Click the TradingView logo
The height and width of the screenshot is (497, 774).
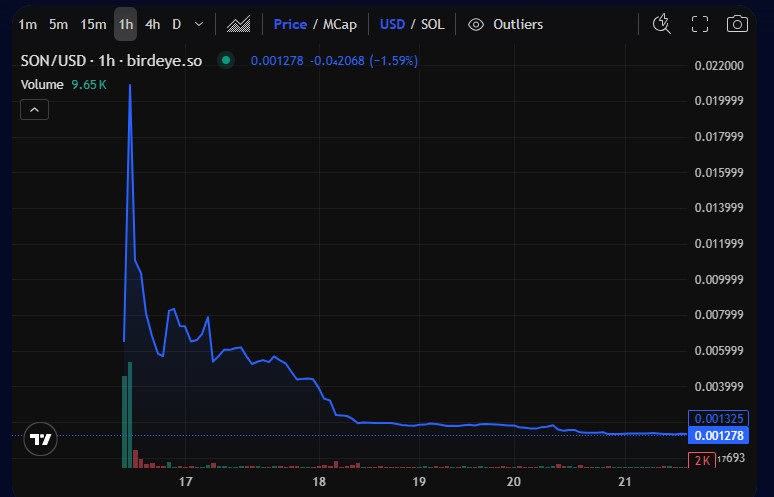(x=40, y=438)
